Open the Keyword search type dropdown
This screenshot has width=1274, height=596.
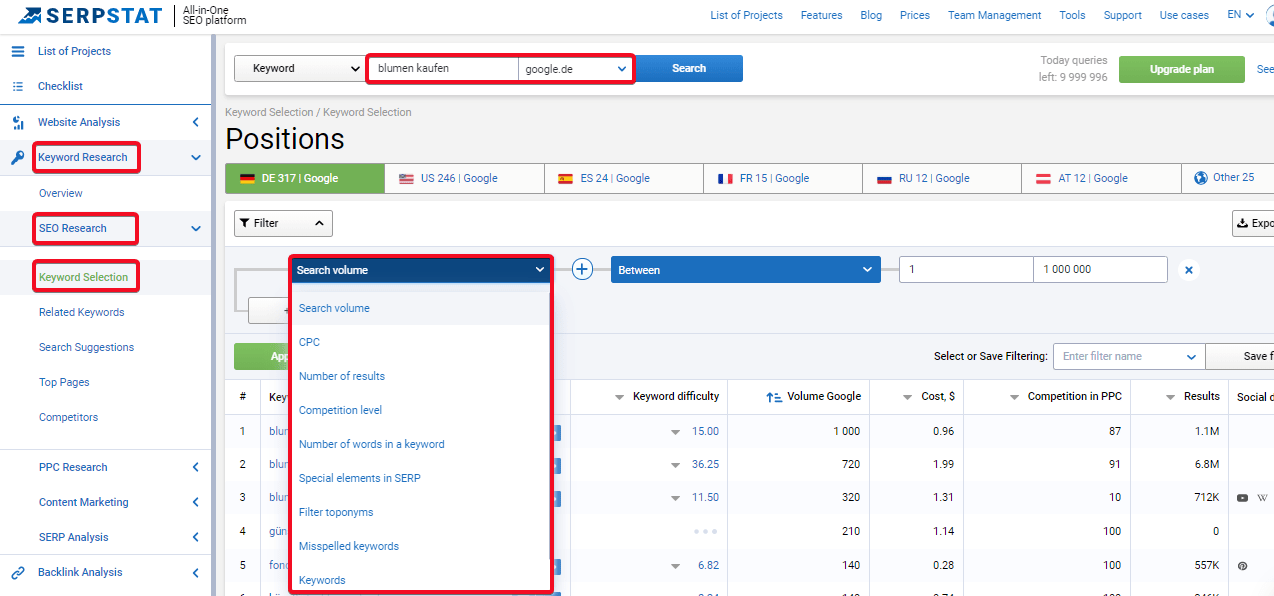click(x=300, y=68)
